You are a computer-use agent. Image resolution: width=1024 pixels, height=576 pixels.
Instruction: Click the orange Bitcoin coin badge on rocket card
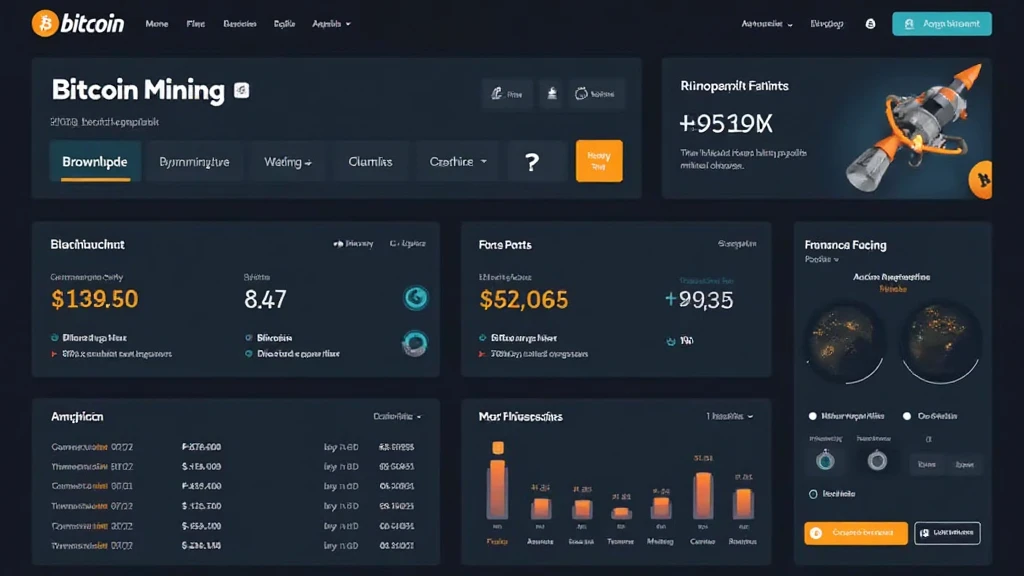point(981,180)
